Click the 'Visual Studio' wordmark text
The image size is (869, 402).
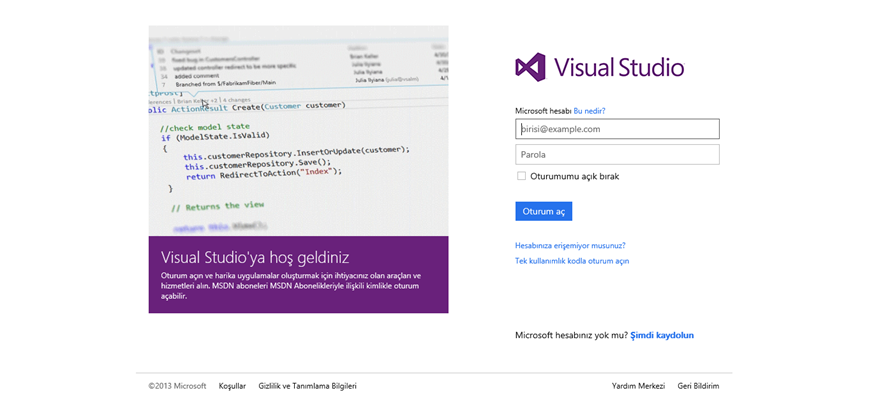(x=619, y=67)
